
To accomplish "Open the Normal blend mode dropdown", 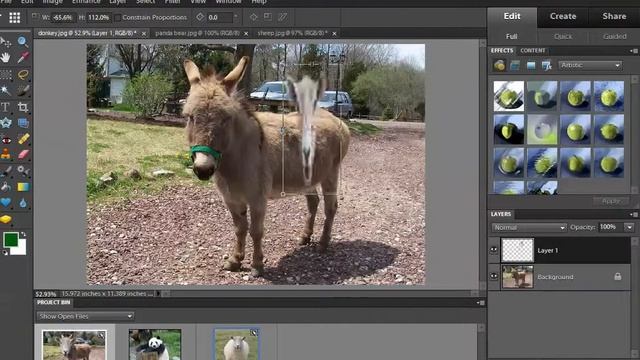I will [529, 227].
